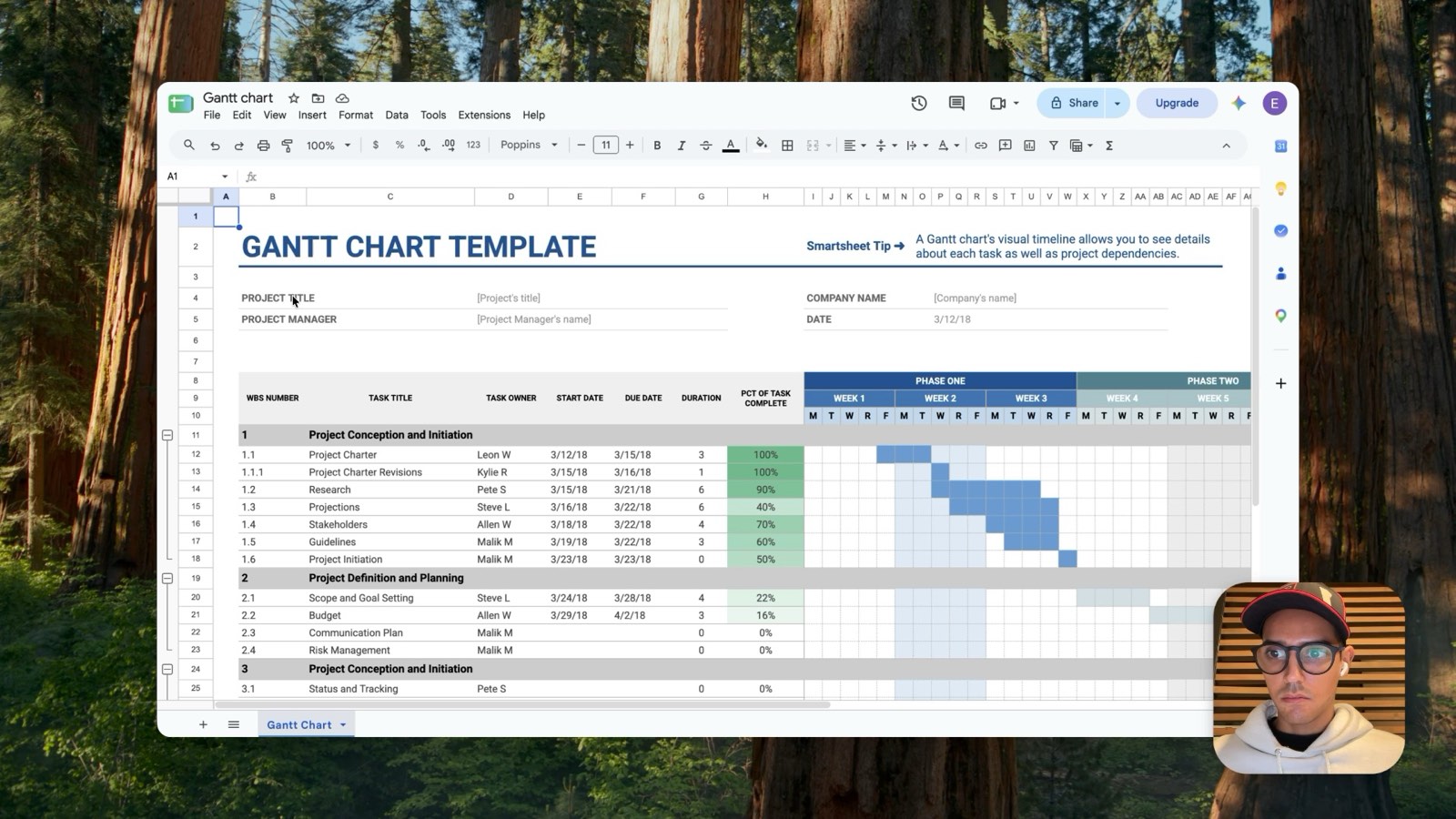Show all sheets list button
This screenshot has width=1456, height=819.
(x=234, y=725)
